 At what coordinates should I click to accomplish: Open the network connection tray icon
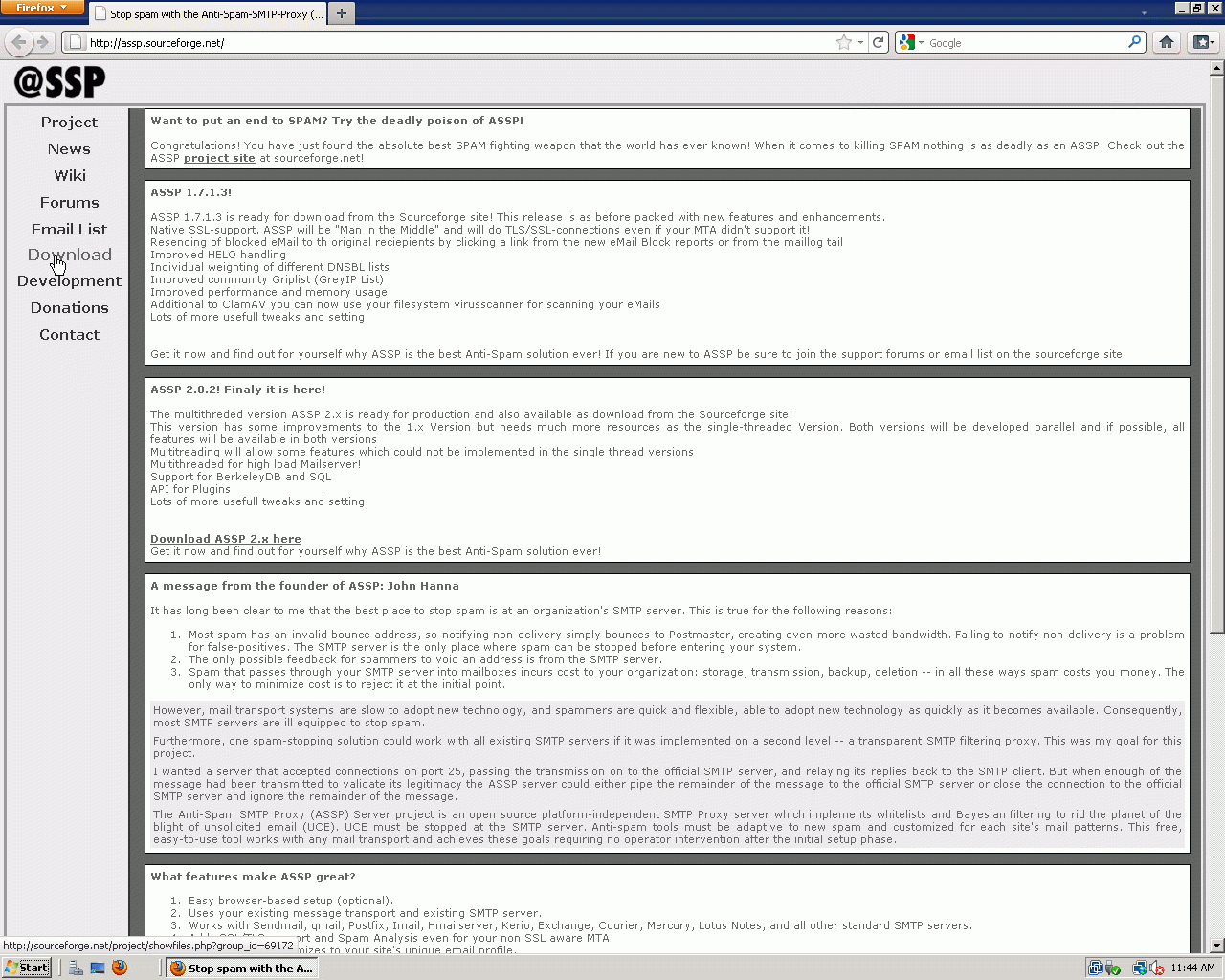(x=1139, y=968)
